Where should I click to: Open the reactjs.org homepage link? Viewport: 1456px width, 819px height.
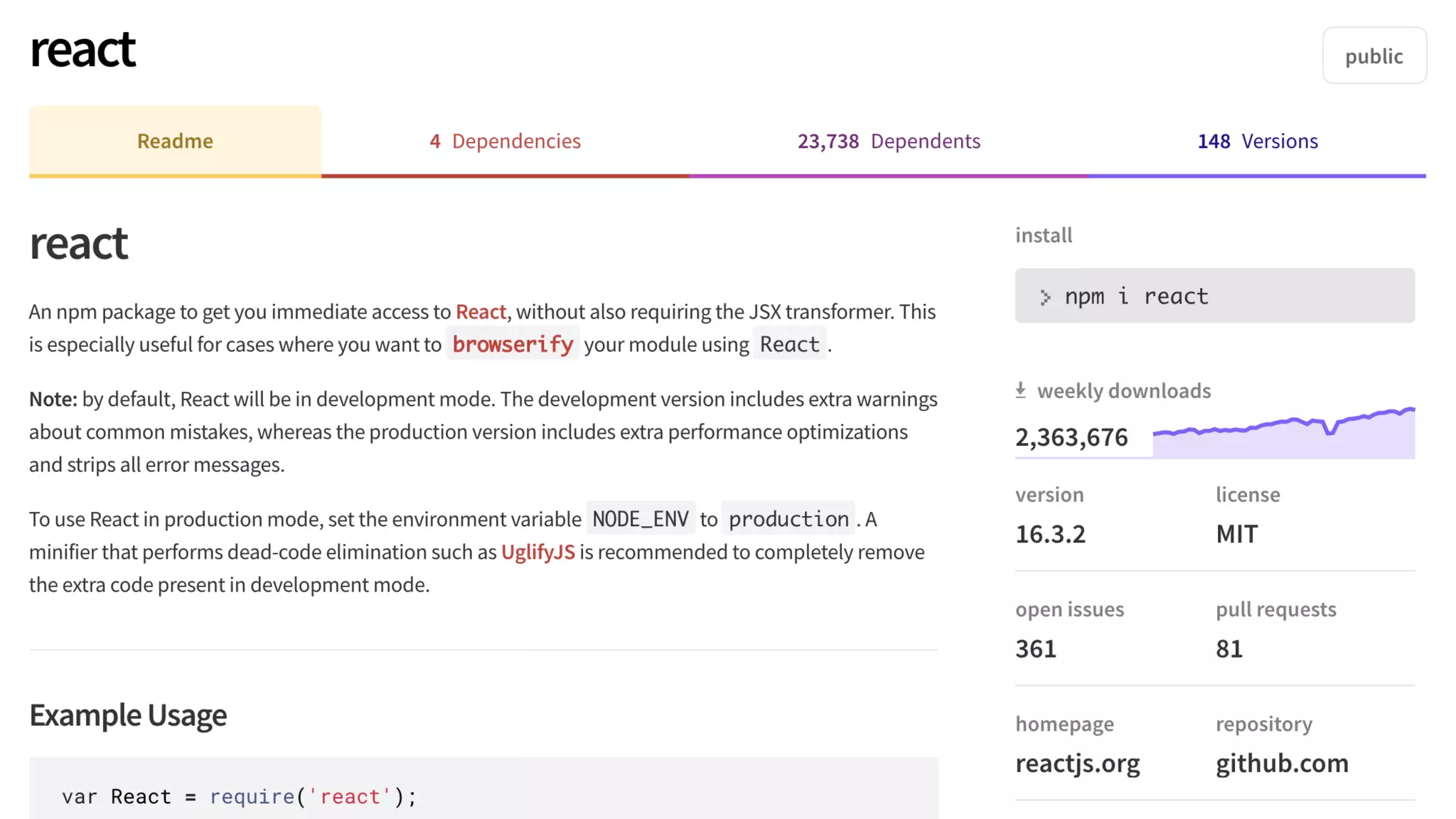(x=1077, y=763)
